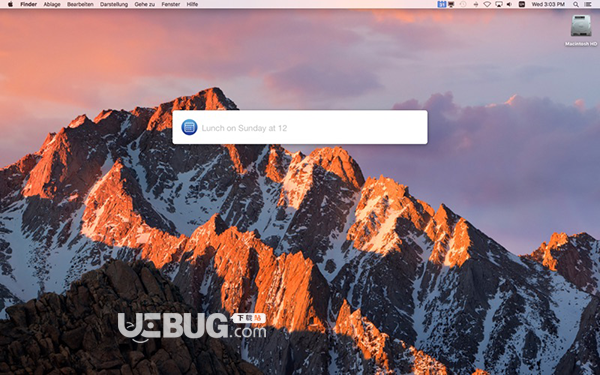Open the Apple menu

(10, 4)
